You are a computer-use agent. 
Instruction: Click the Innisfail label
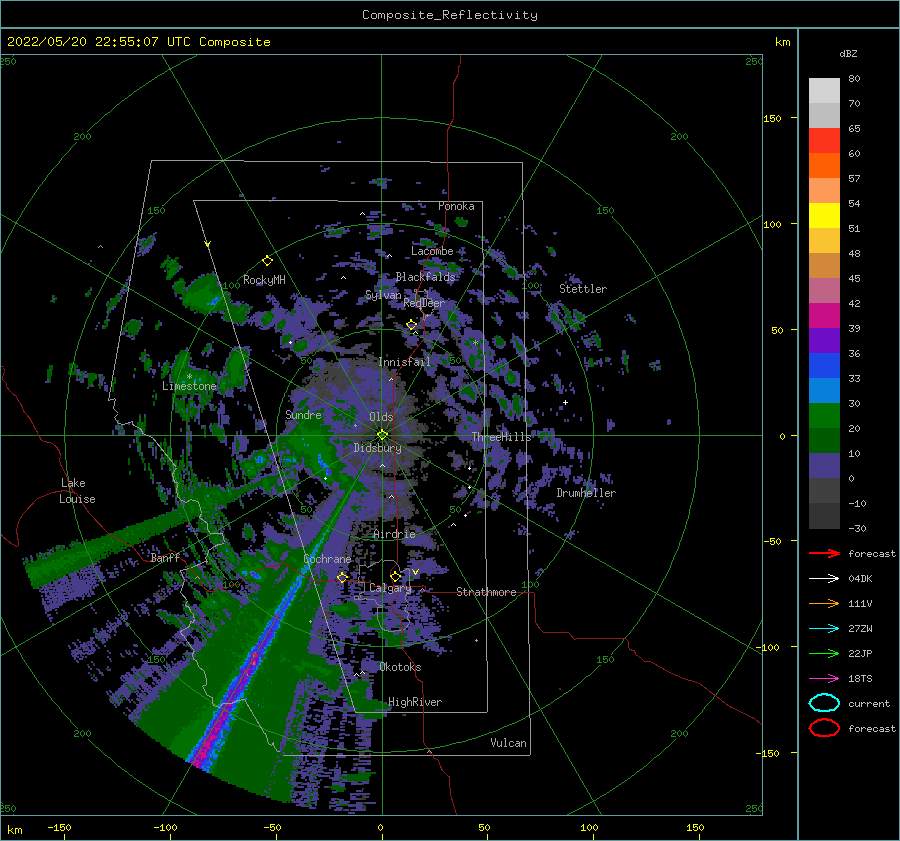[404, 362]
